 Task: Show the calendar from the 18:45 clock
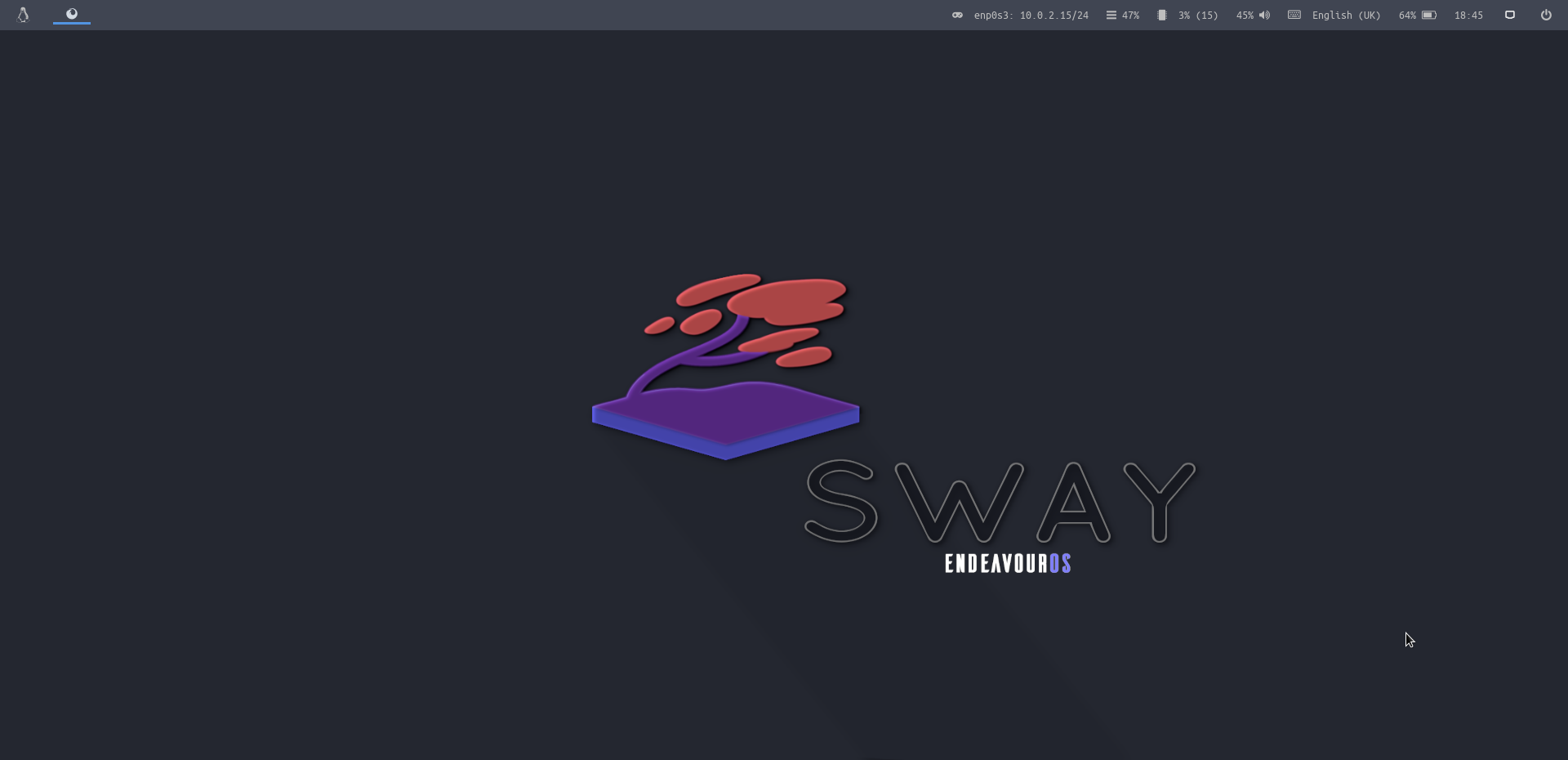click(1468, 16)
